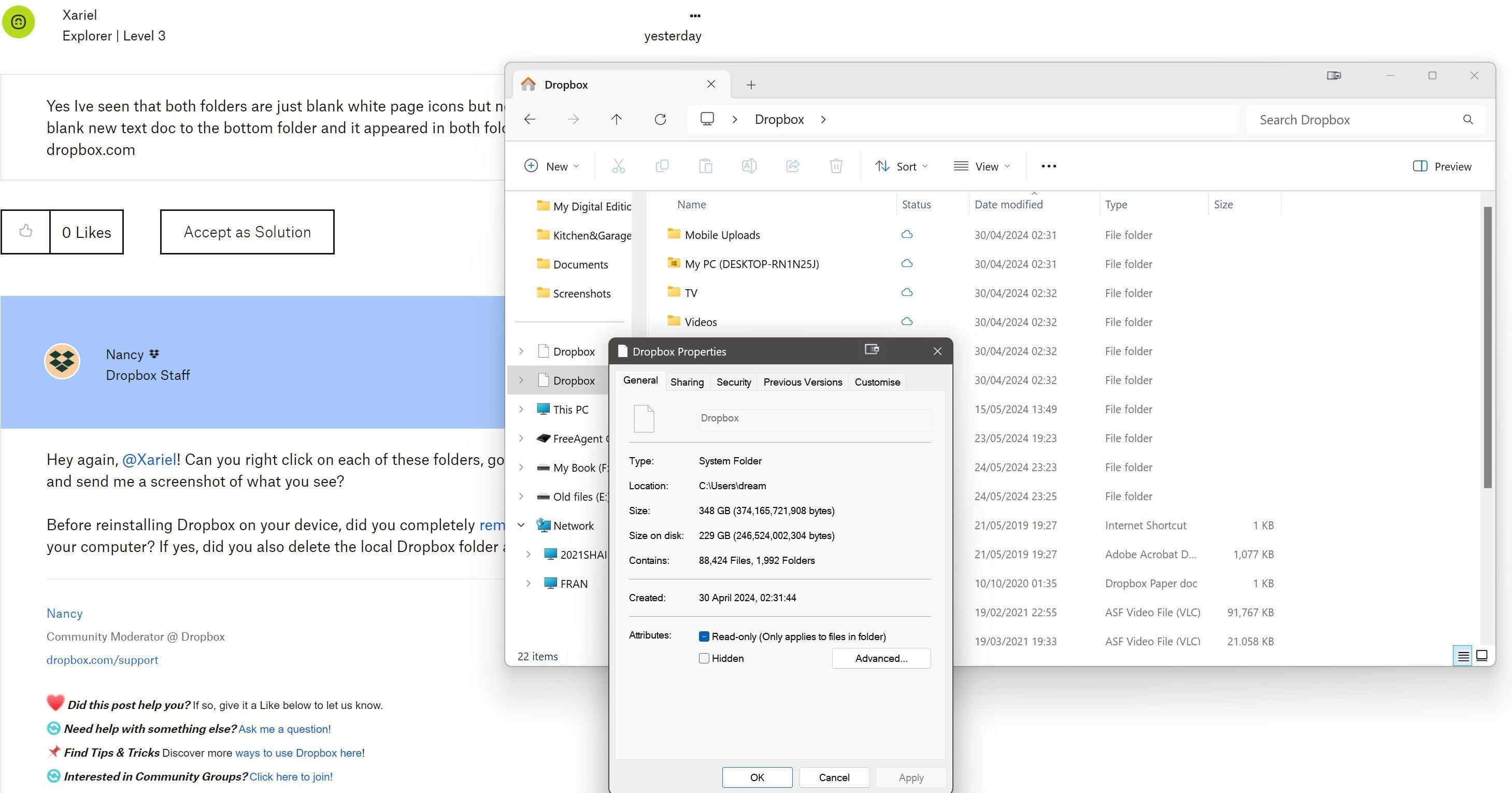The height and width of the screenshot is (793, 1512).
Task: Collapse the Network tree node
Action: tap(521, 526)
